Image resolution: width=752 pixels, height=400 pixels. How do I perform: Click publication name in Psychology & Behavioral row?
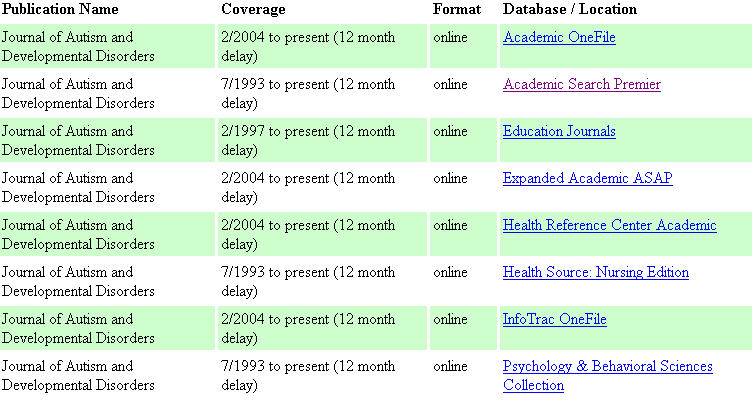click(78, 376)
